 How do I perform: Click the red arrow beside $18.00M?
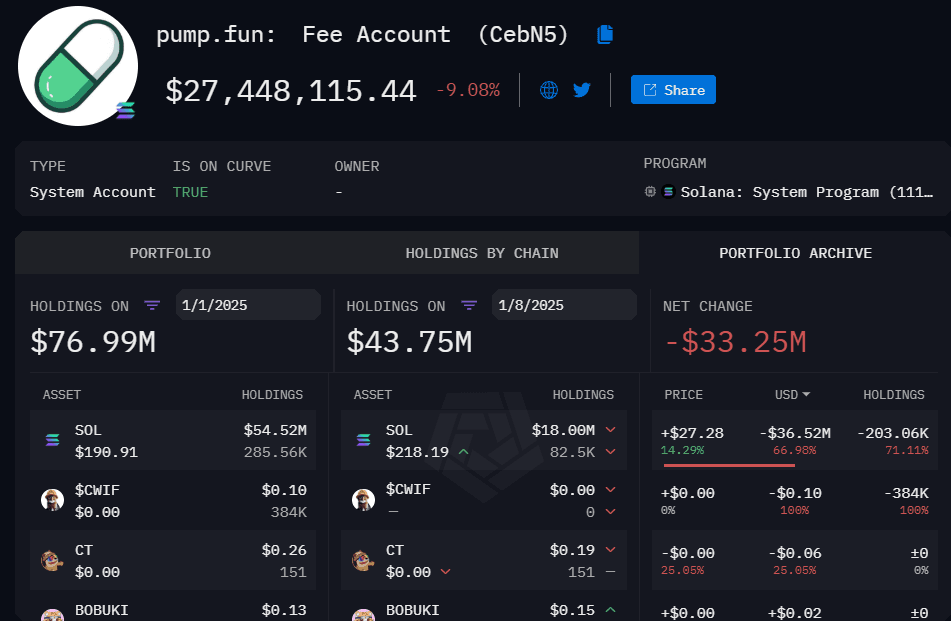pyautogui.click(x=611, y=429)
